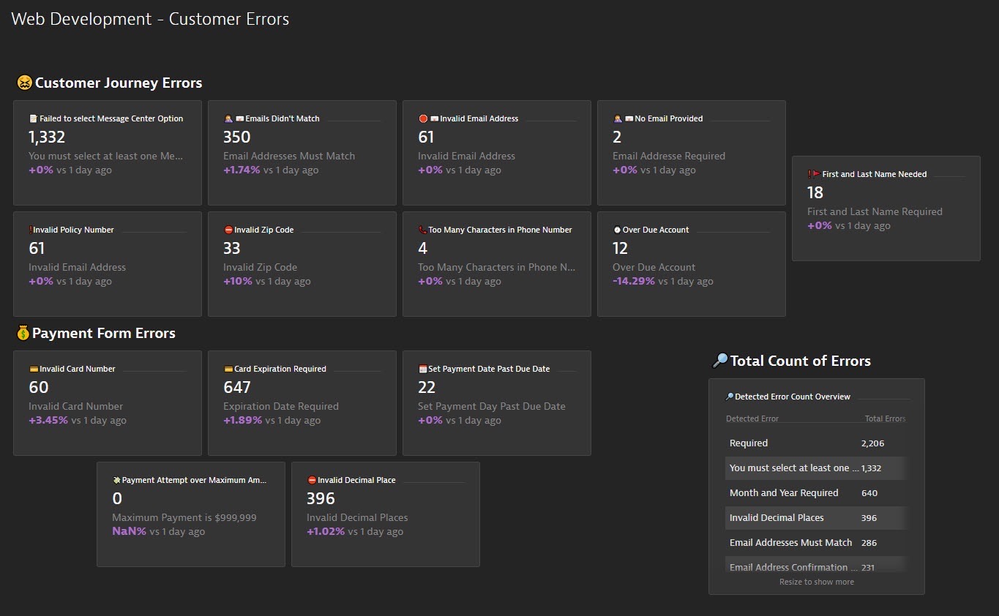Viewport: 999px width, 616px height.
Task: Sort table by Total Errors column header
Action: tap(884, 419)
